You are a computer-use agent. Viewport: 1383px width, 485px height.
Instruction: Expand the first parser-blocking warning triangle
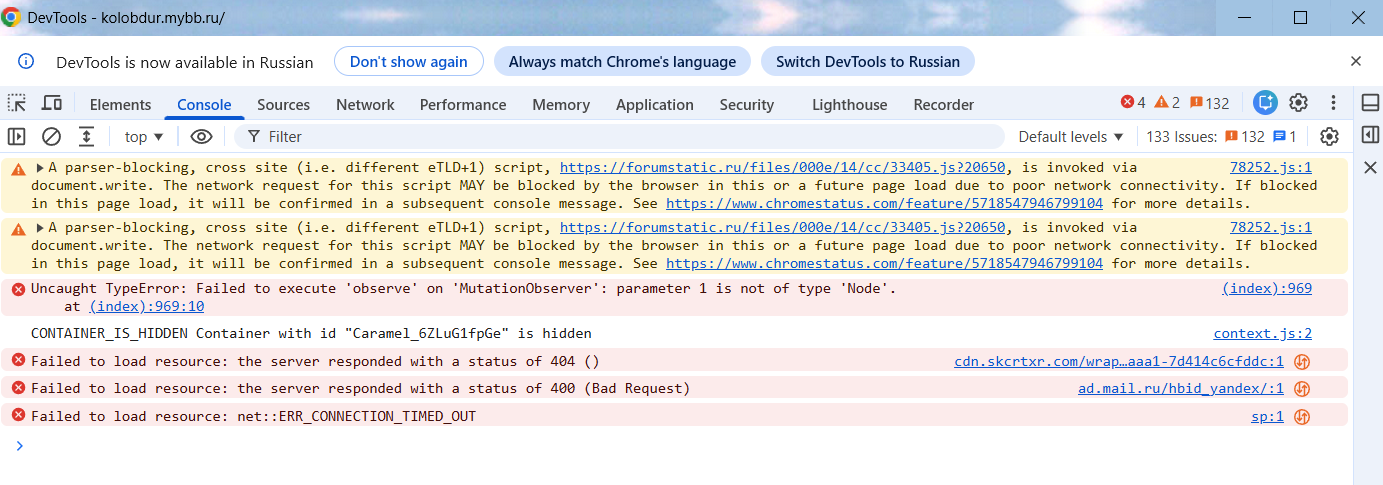(x=41, y=168)
